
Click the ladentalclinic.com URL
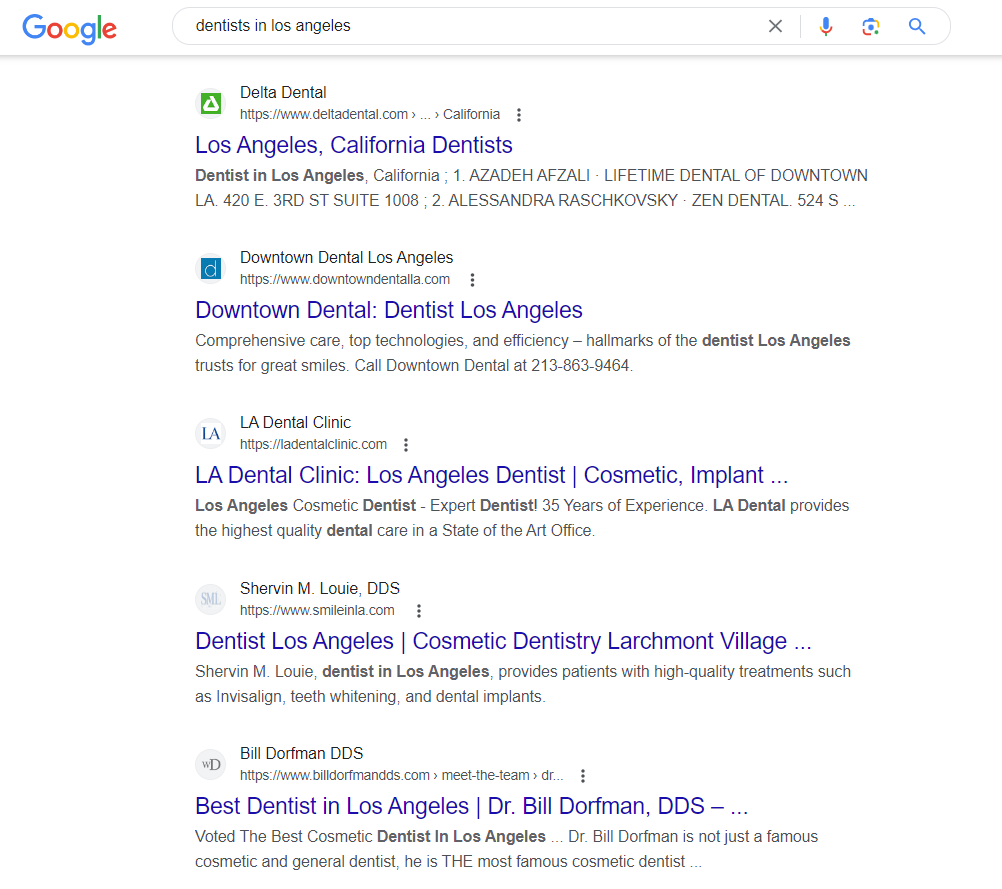tap(314, 444)
